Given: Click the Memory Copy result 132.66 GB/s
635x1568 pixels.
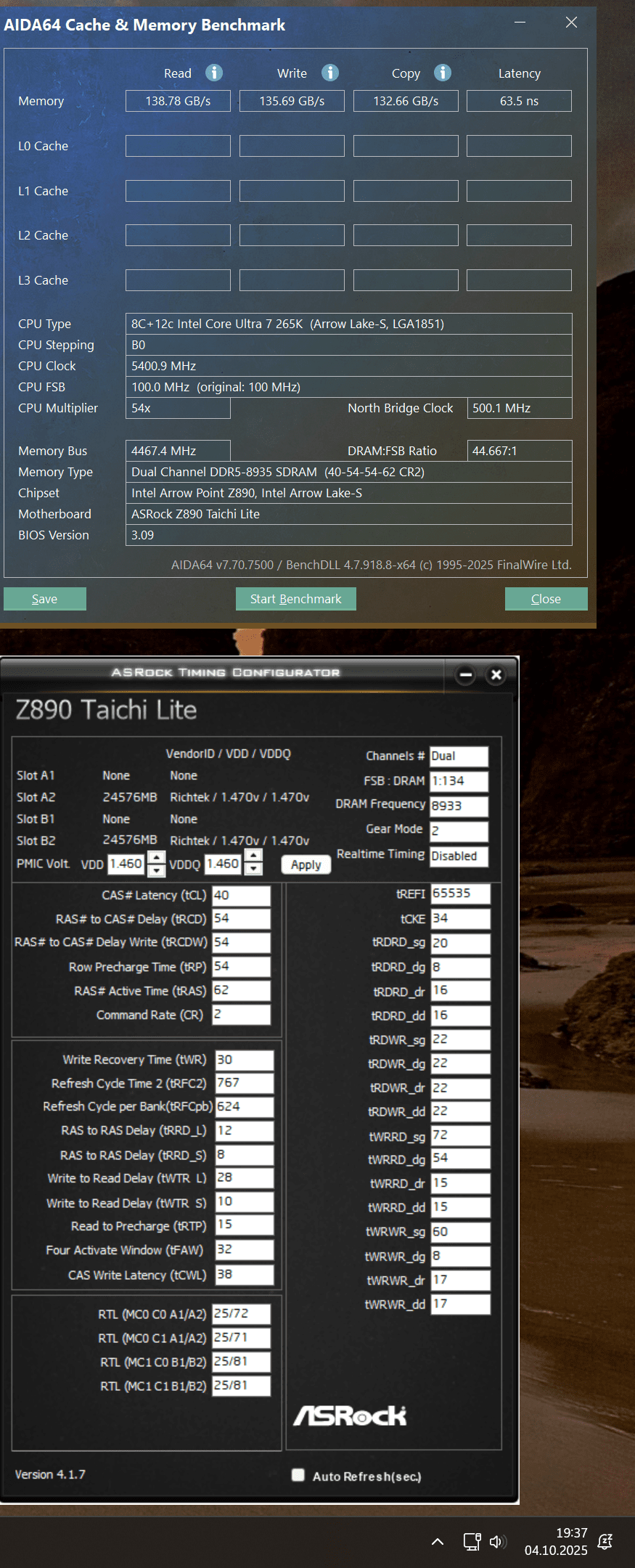Looking at the screenshot, I should [x=406, y=101].
